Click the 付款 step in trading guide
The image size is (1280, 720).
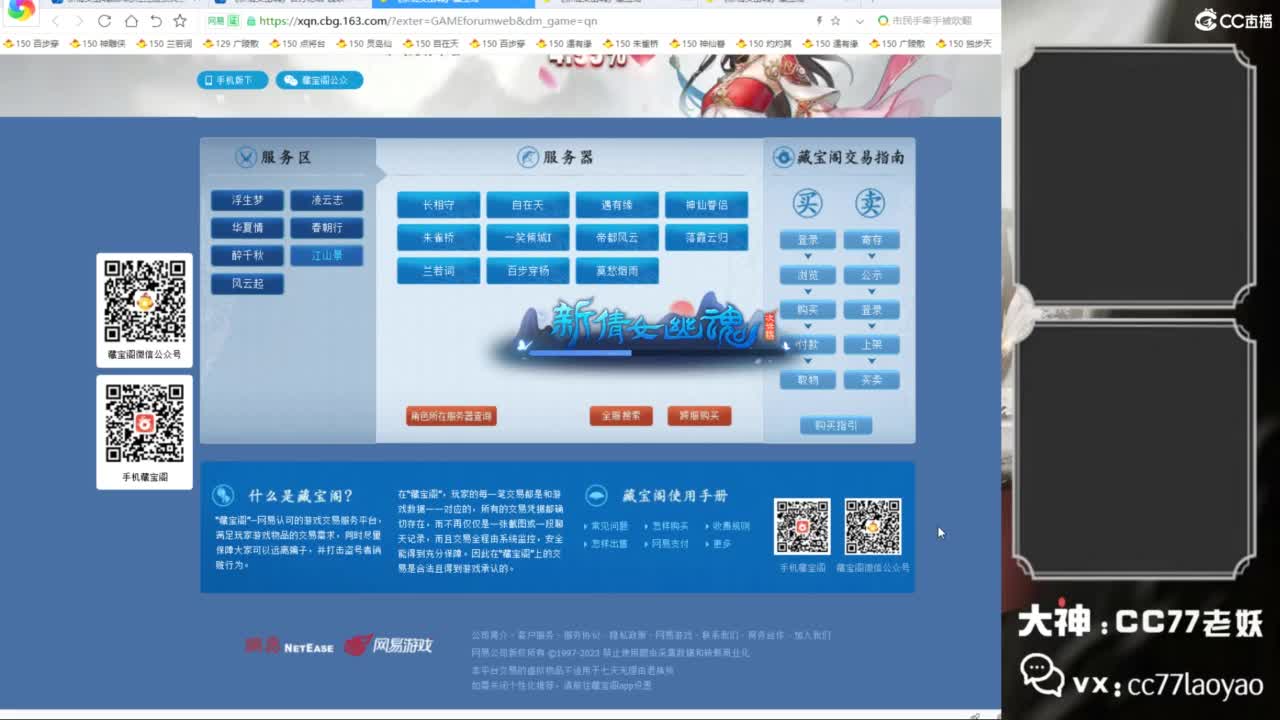point(808,345)
